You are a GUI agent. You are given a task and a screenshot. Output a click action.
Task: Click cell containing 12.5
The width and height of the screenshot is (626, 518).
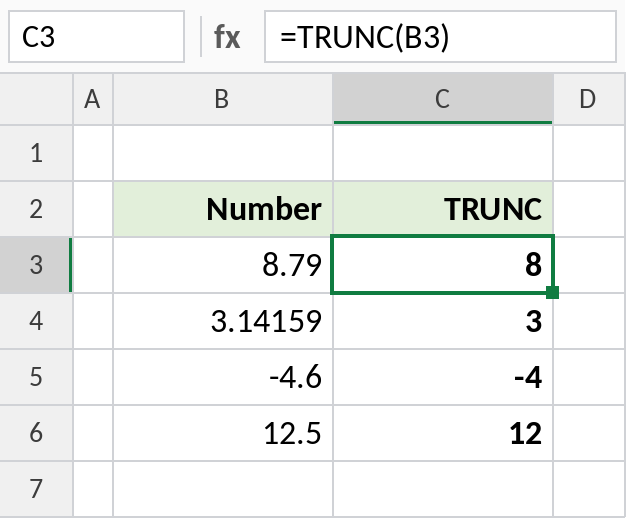click(x=223, y=433)
